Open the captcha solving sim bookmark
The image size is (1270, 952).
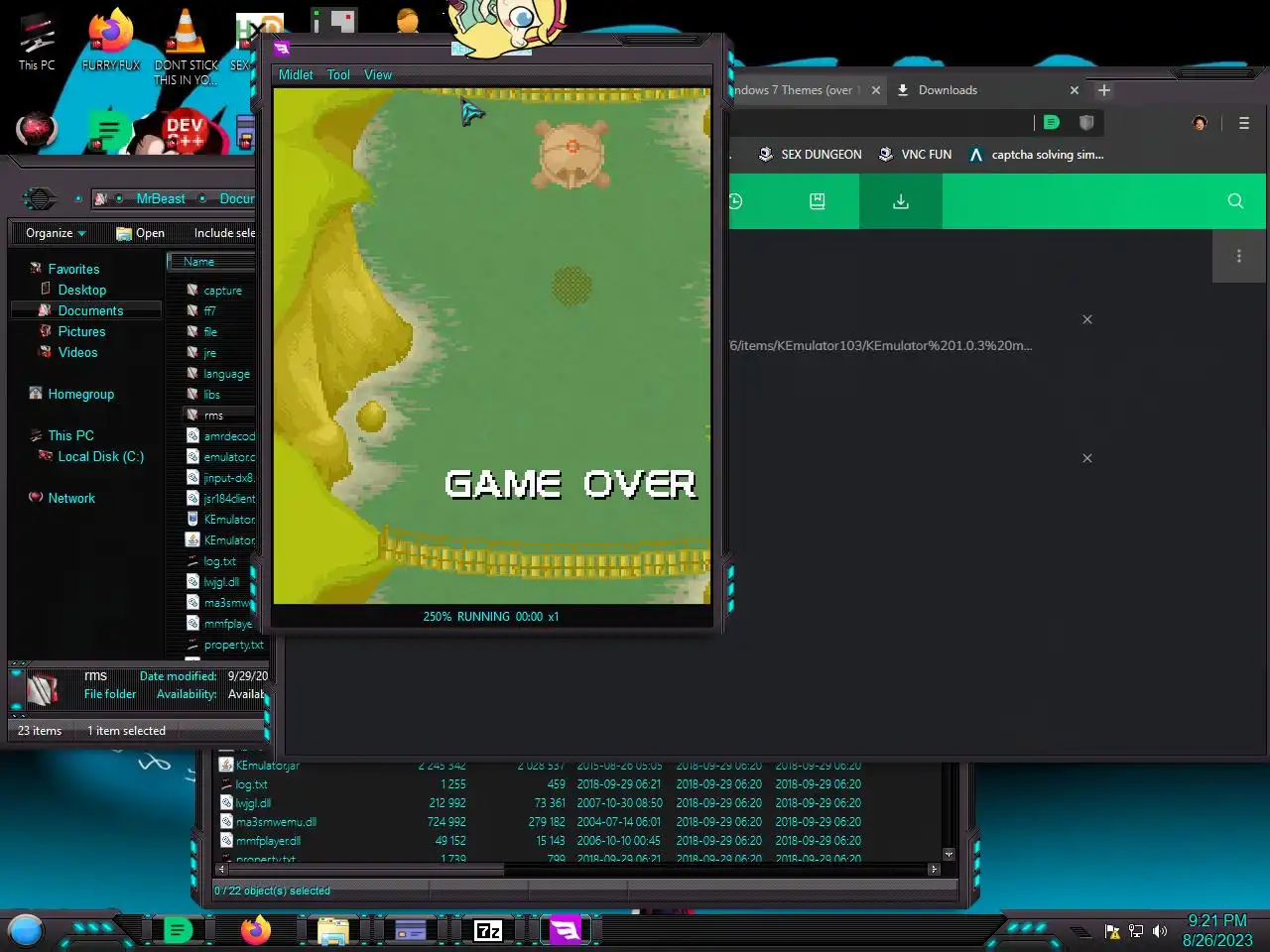(x=1036, y=155)
